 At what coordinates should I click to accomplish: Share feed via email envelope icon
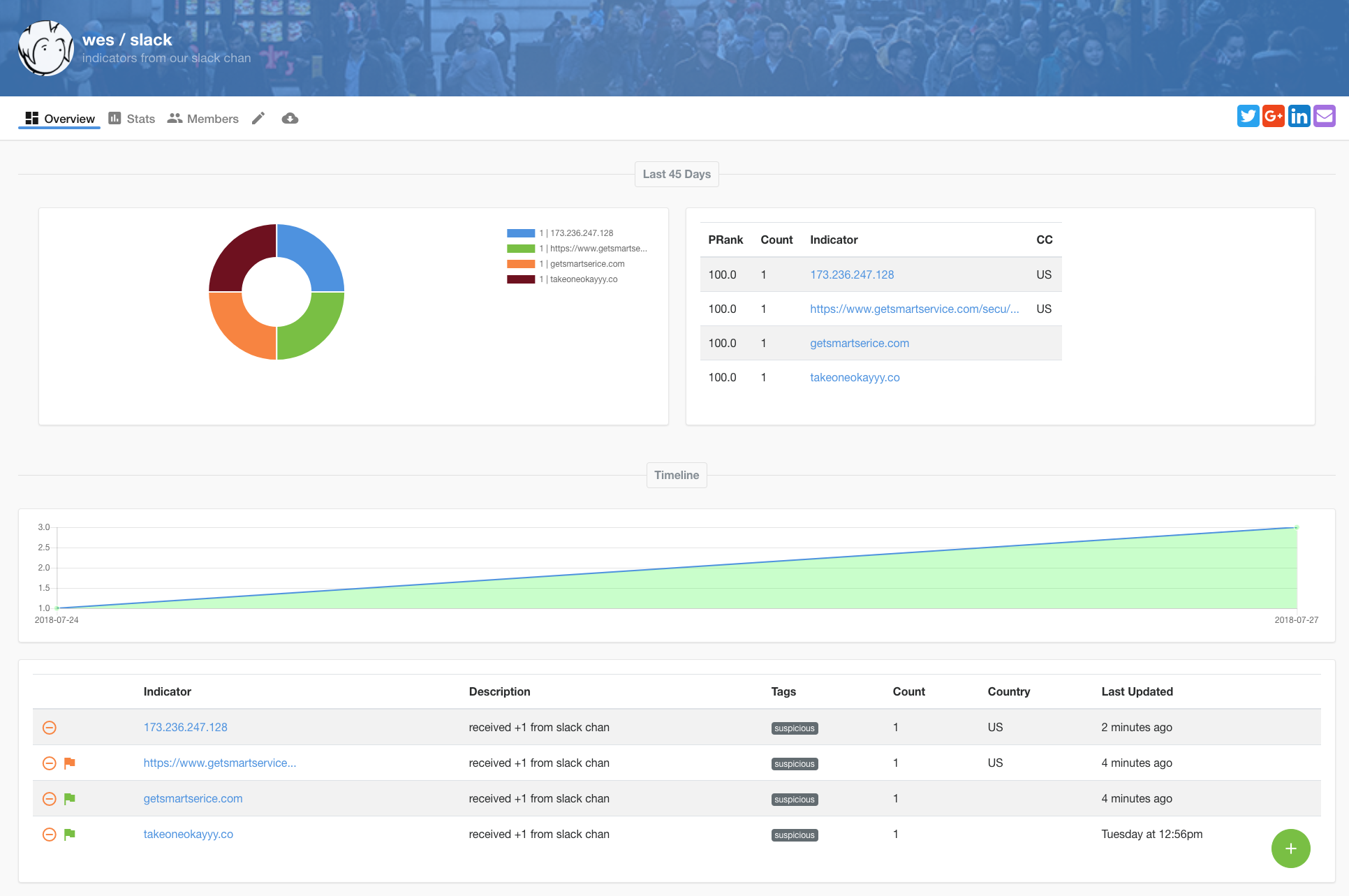(1324, 116)
